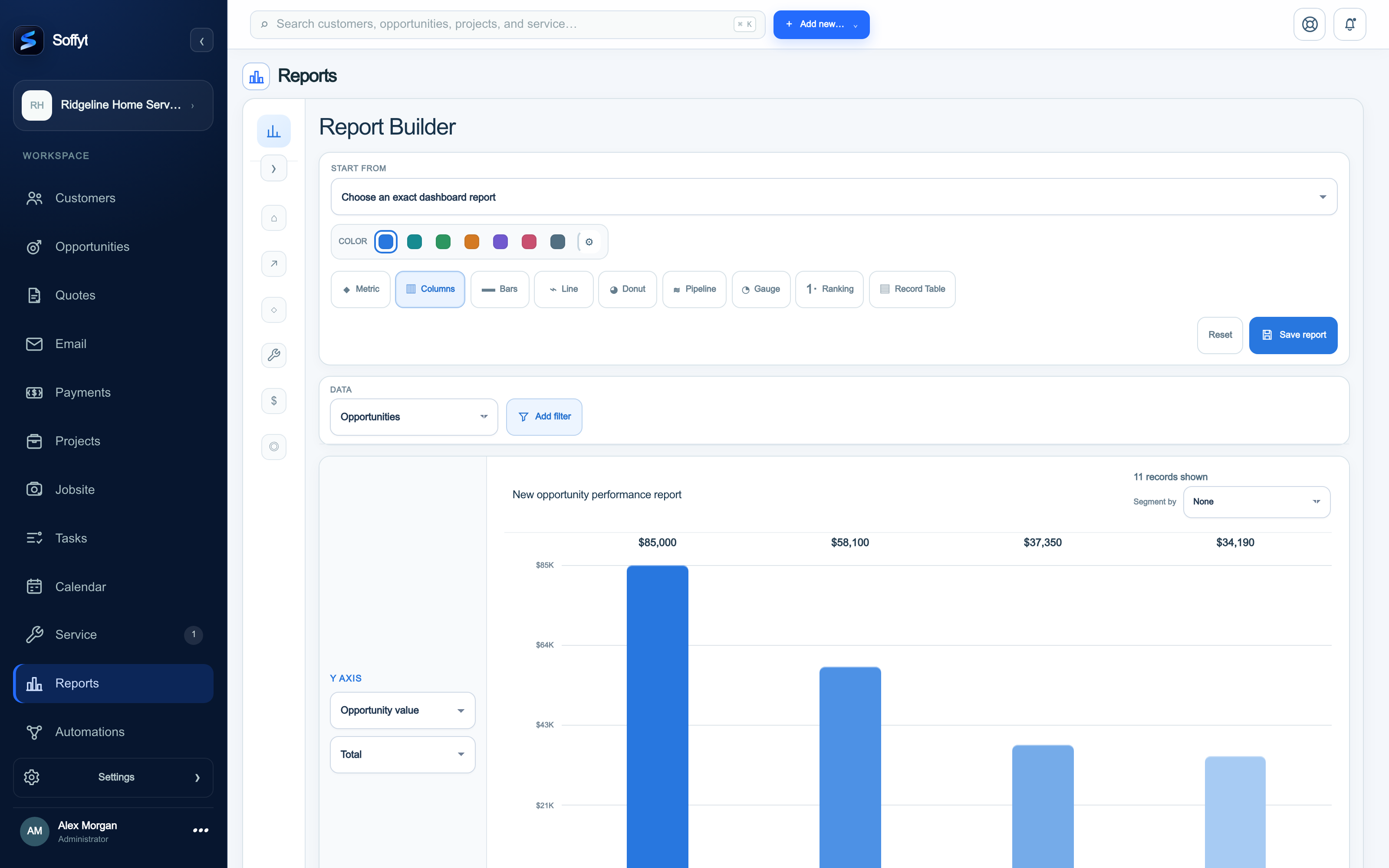Viewport: 1389px width, 868px height.
Task: Click the diamond icon in the report rail
Action: [274, 310]
